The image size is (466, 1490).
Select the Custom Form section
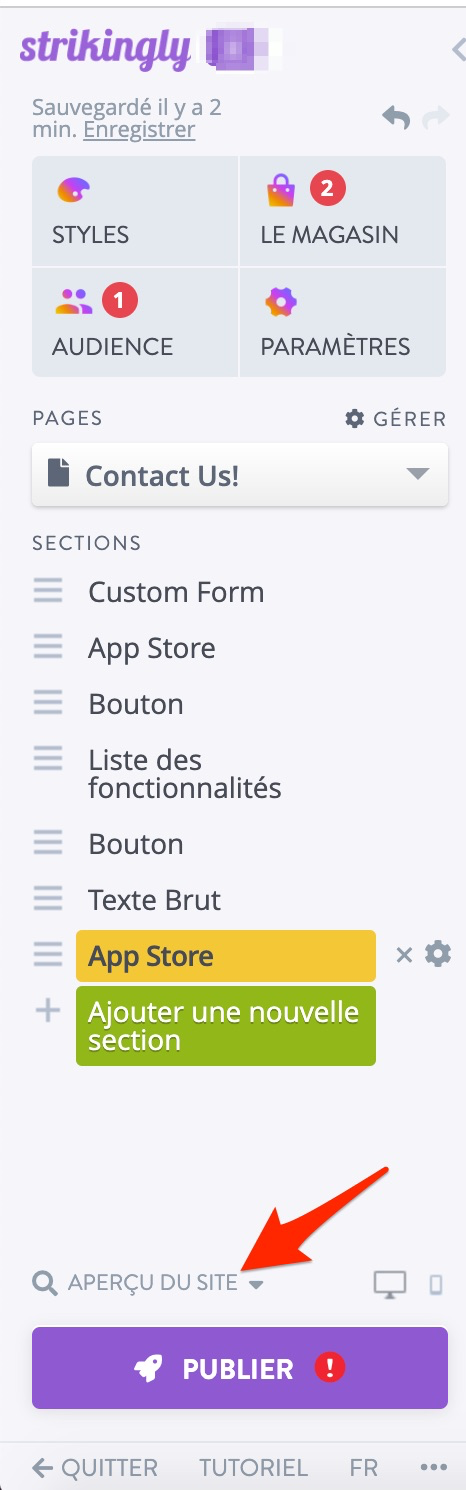pos(176,592)
